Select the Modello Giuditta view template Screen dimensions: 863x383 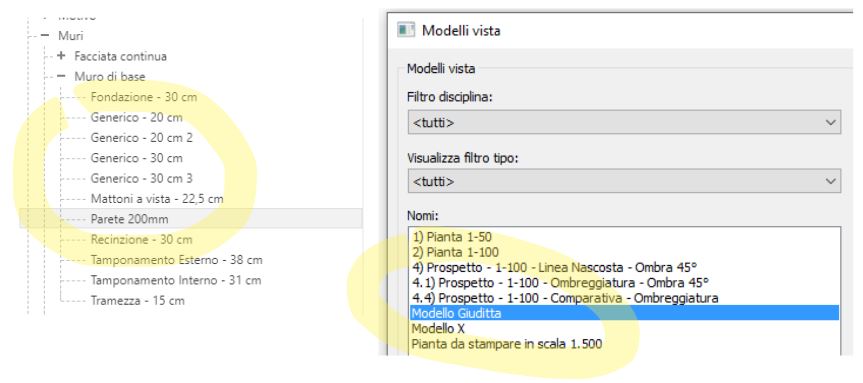coord(624,313)
